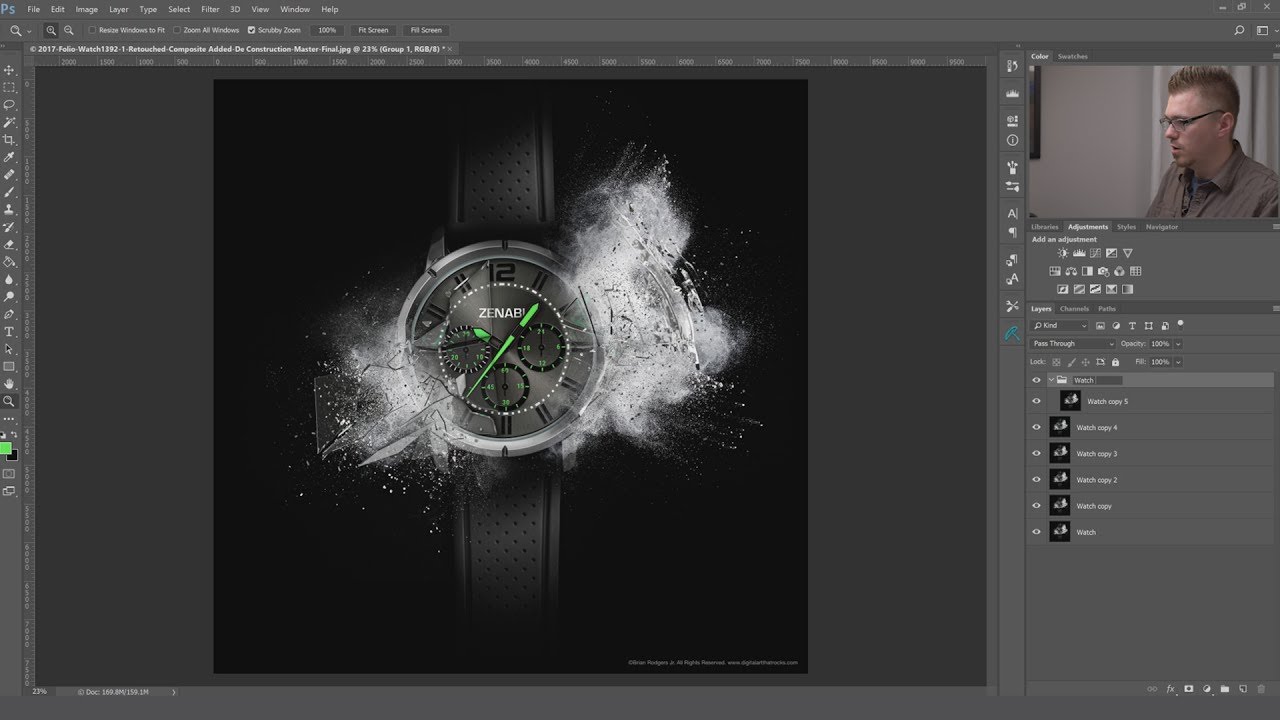Collapse the Watch group folder

[1051, 380]
